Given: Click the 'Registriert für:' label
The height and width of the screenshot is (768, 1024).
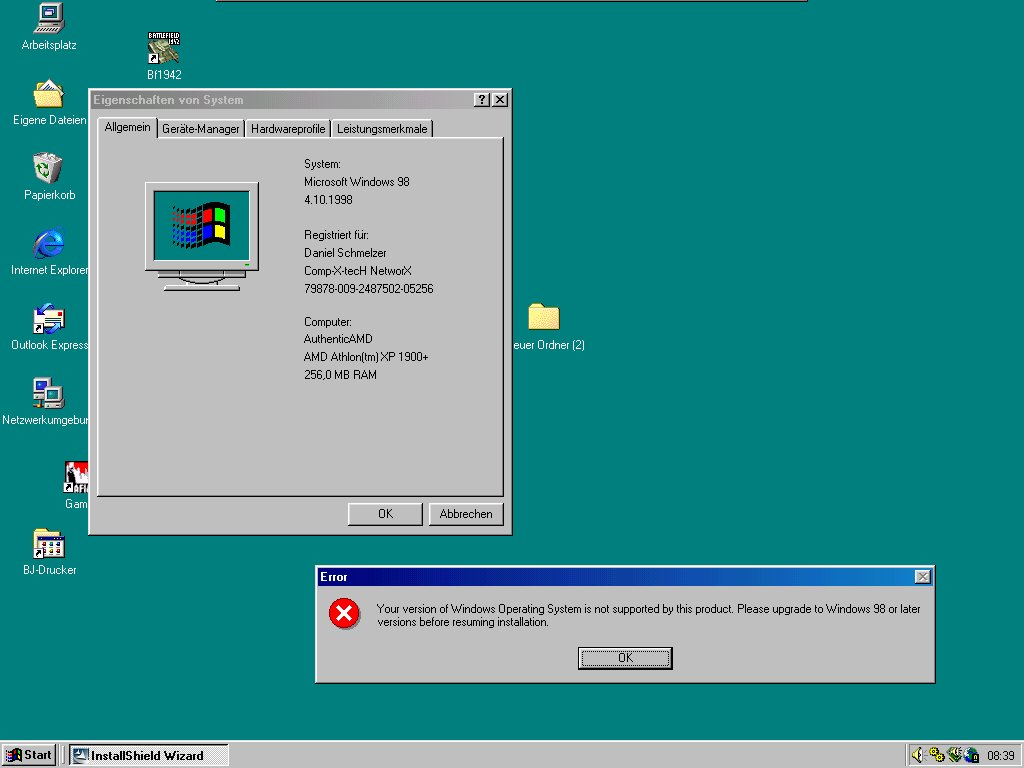Looking at the screenshot, I should pos(336,235).
